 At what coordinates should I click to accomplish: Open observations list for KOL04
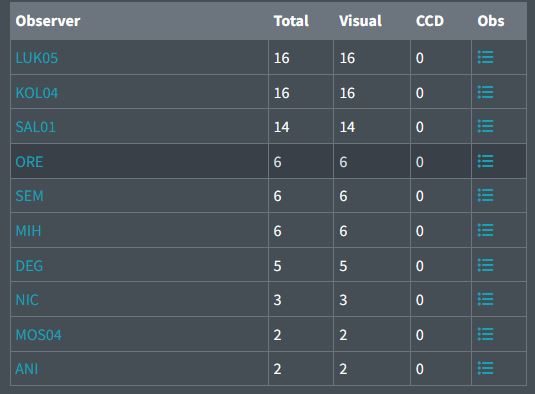tap(485, 92)
